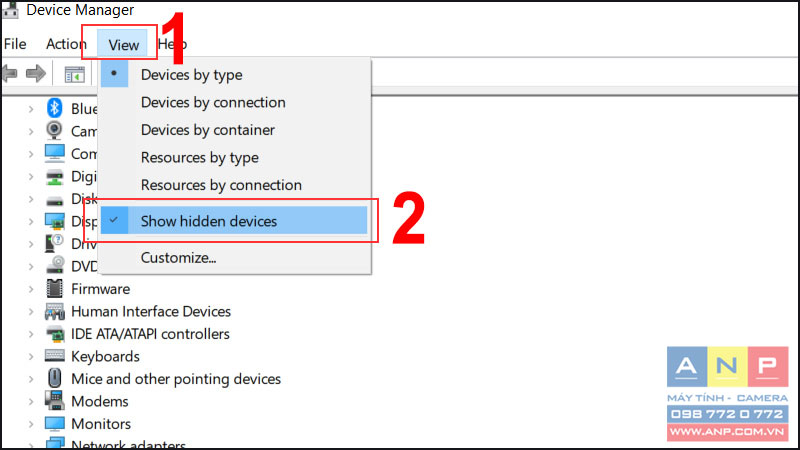Image resolution: width=800 pixels, height=450 pixels.
Task: Click the Keyboards category icon
Action: tap(54, 355)
